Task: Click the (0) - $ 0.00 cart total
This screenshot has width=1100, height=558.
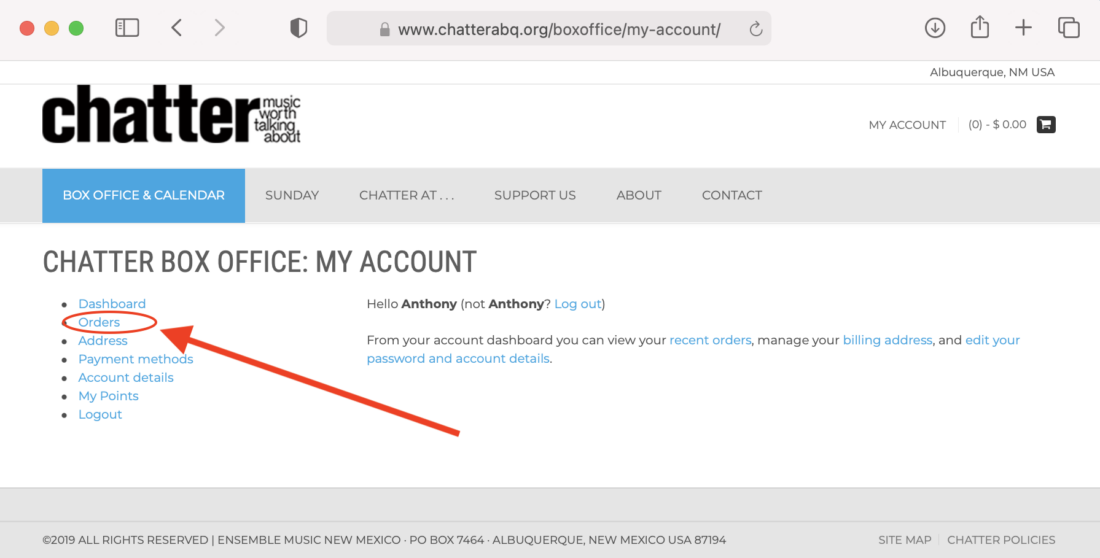Action: [x=997, y=124]
